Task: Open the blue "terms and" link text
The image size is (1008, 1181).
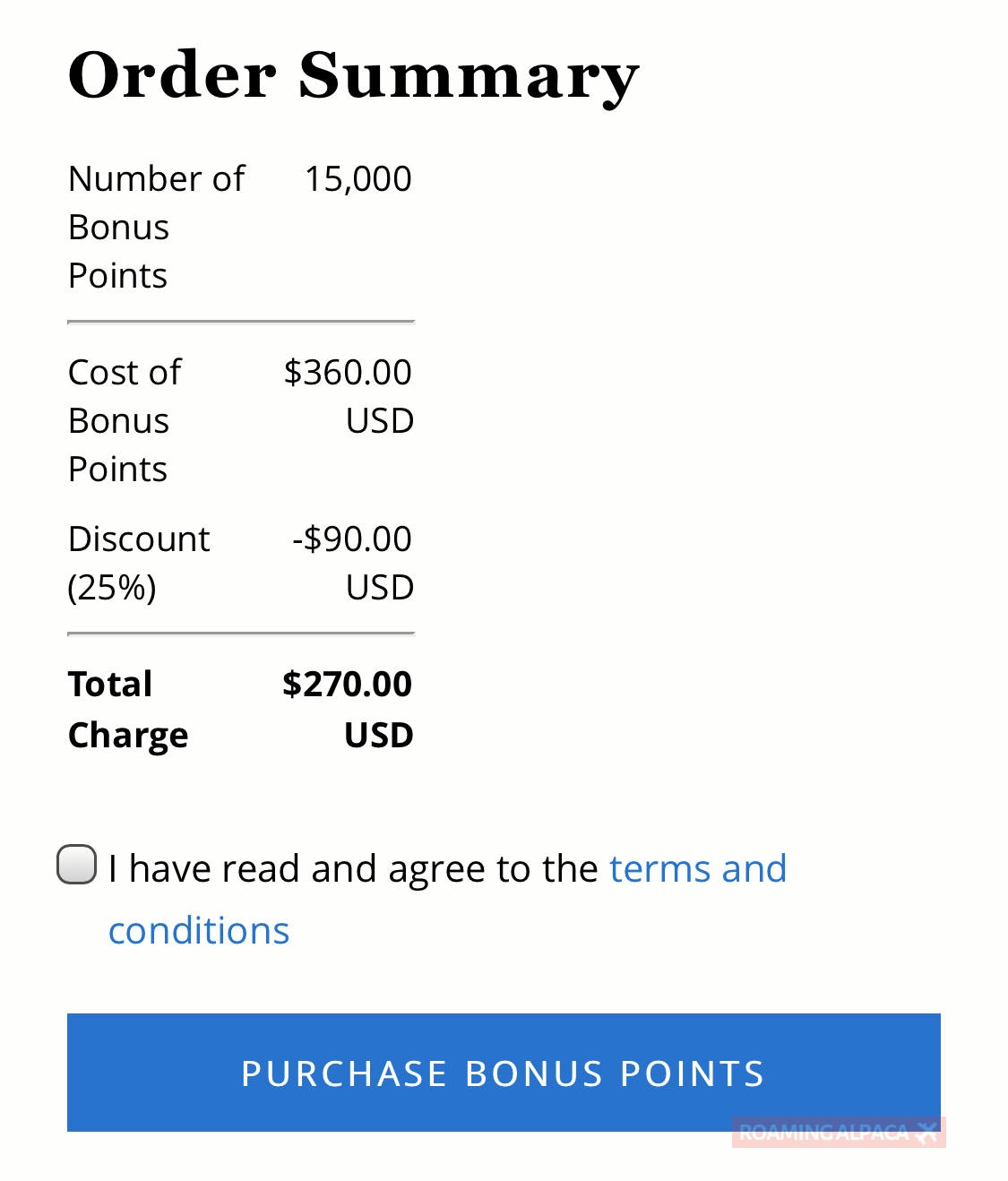Action: pos(697,868)
